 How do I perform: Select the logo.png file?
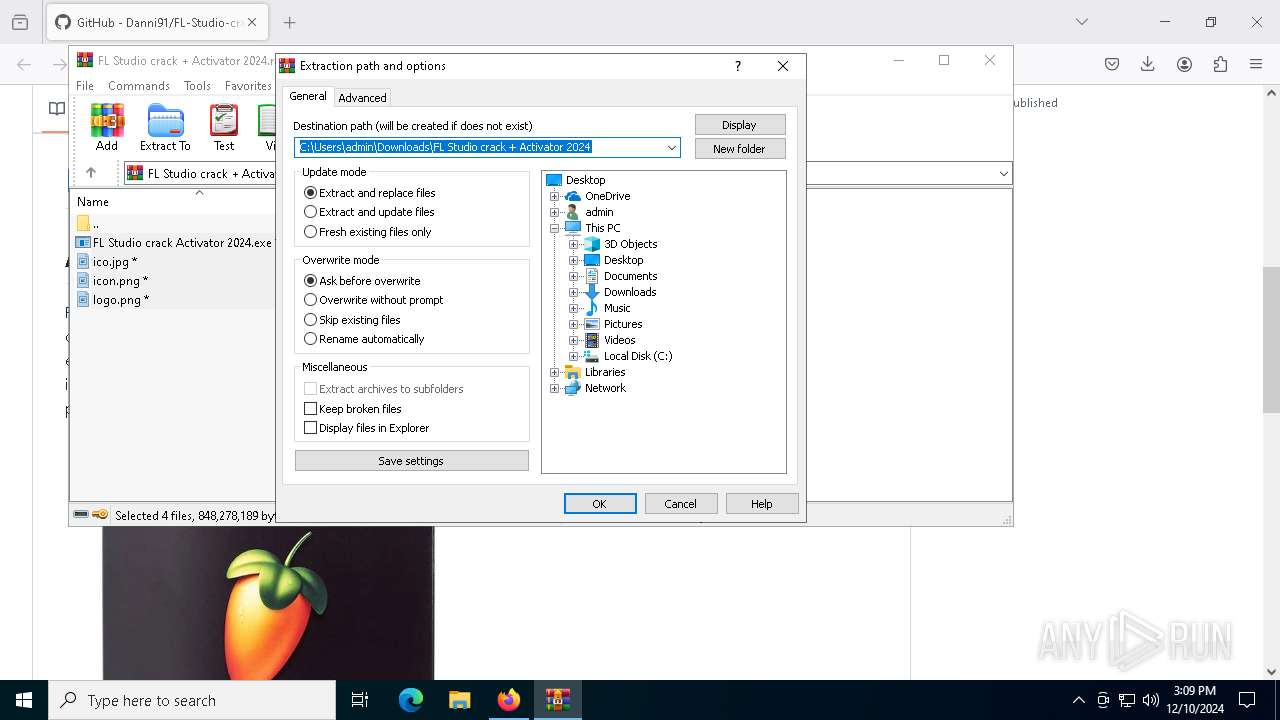pyautogui.click(x=113, y=299)
